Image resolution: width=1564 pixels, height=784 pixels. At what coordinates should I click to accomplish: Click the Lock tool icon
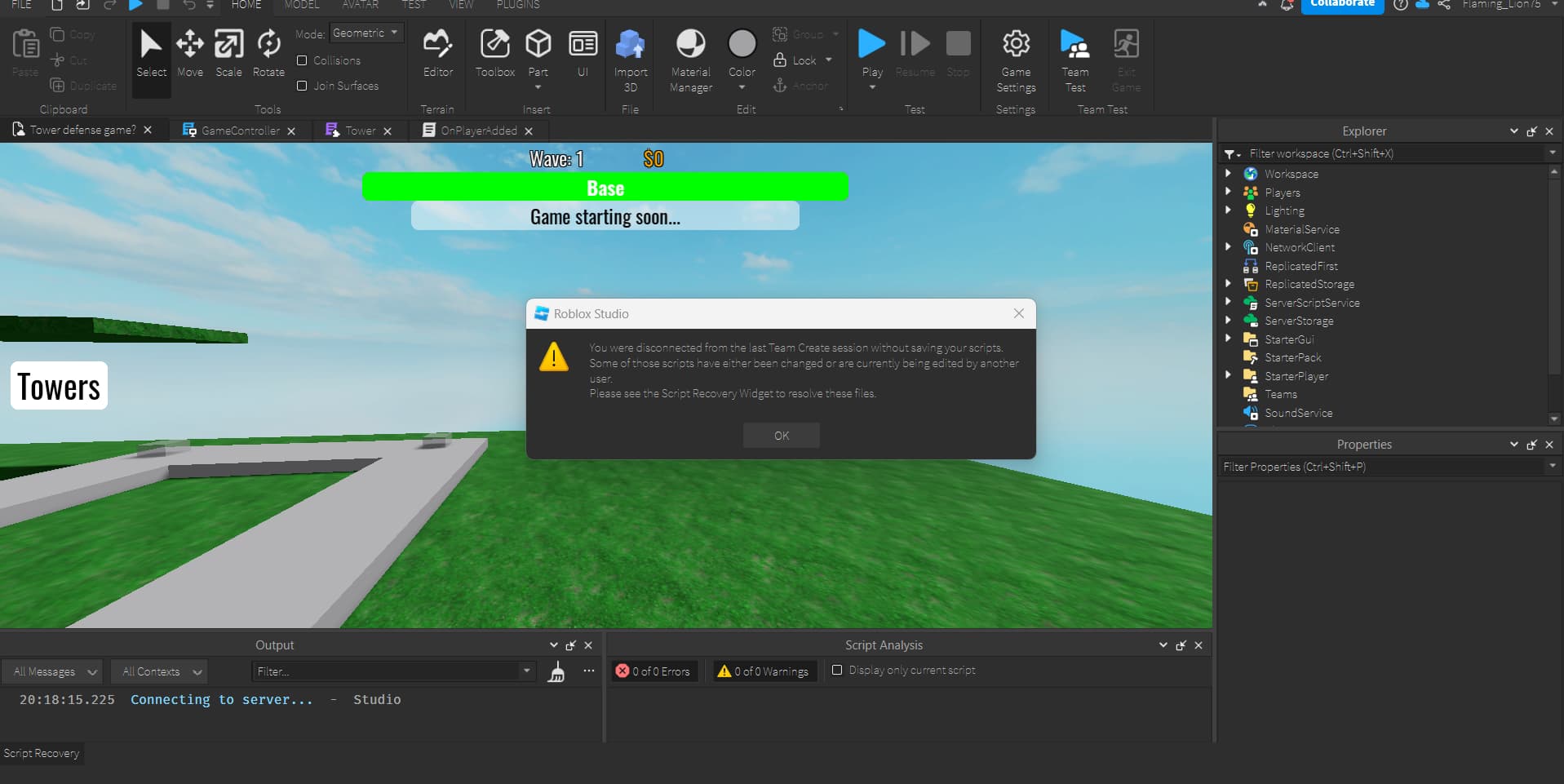point(780,60)
